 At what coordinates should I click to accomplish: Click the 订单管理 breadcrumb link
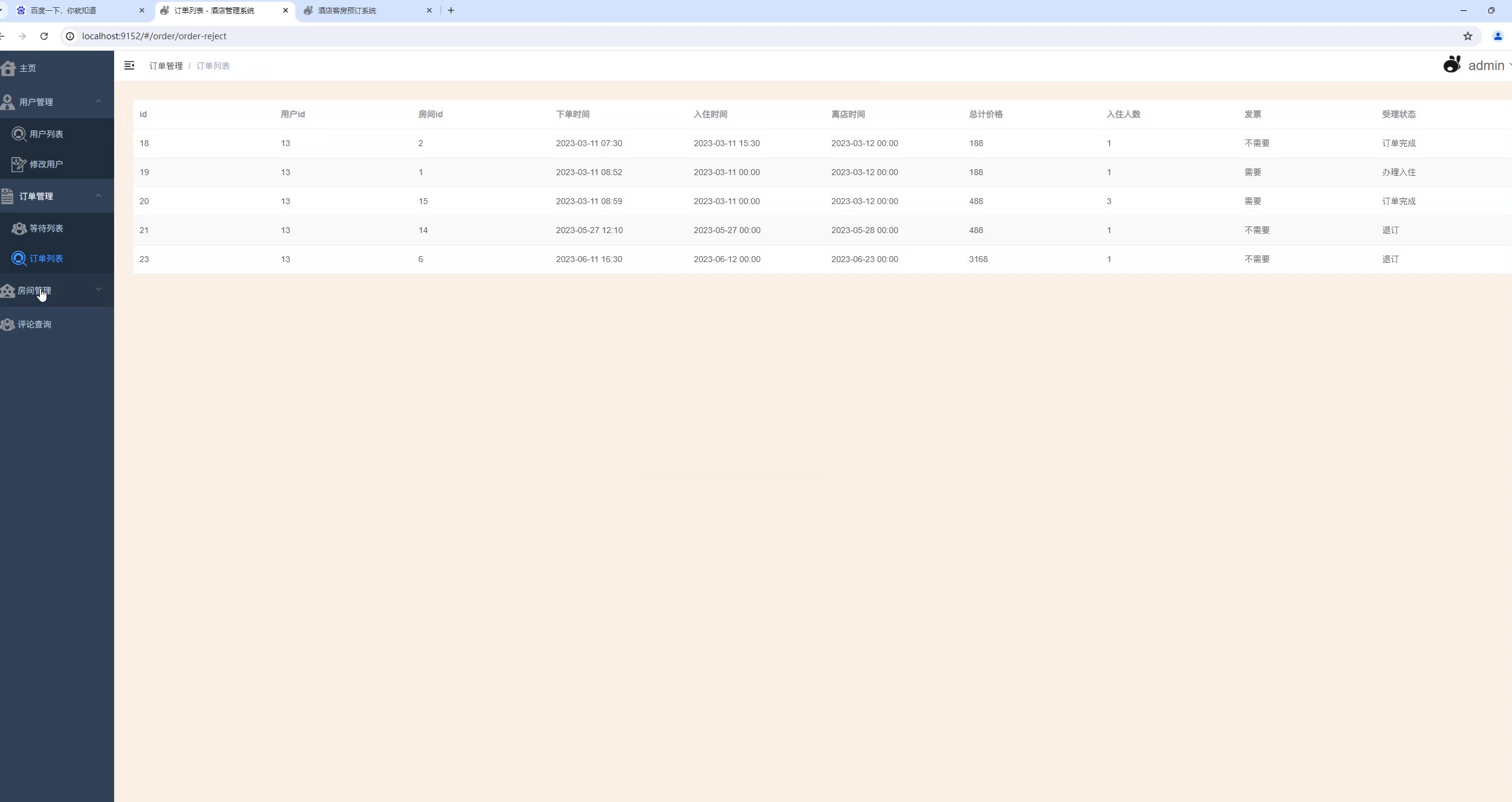tap(165, 66)
